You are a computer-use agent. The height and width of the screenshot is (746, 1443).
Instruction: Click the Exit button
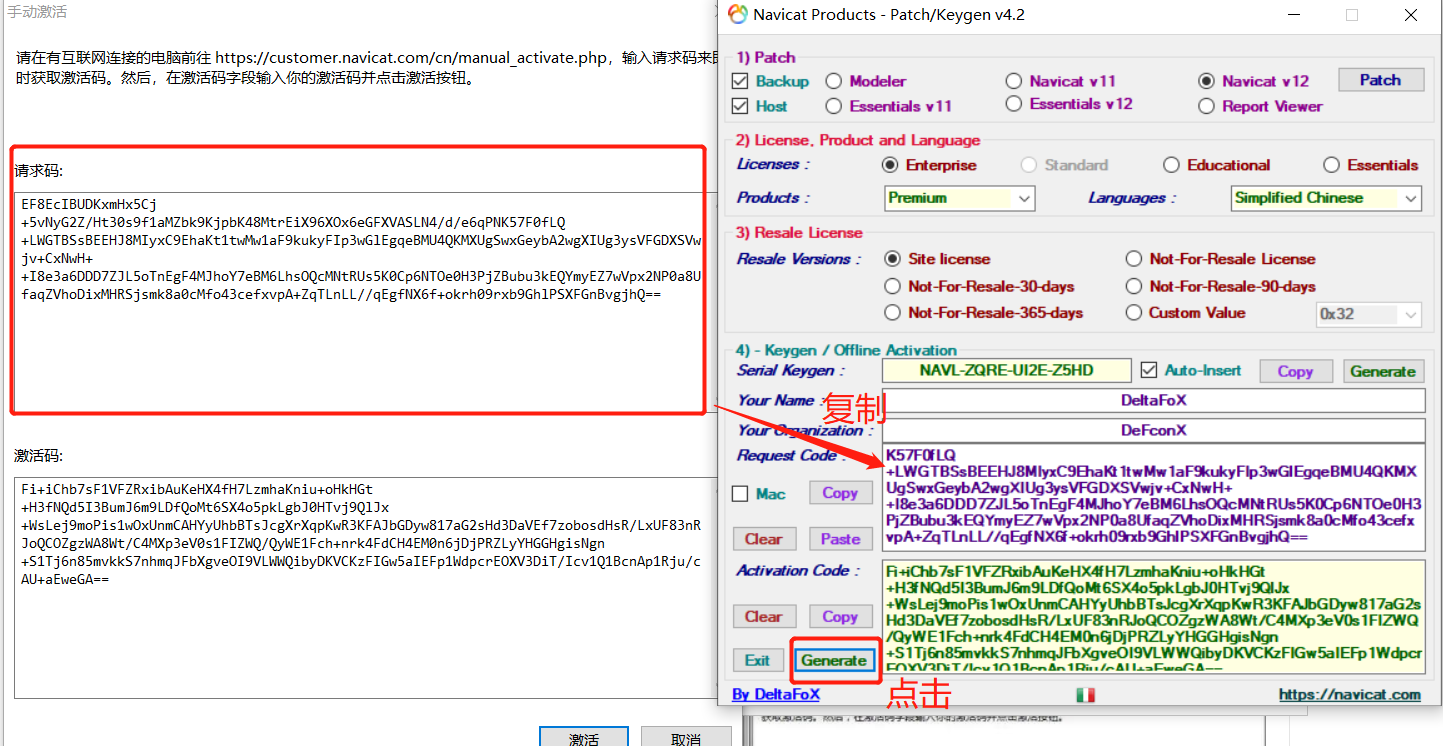[757, 660]
